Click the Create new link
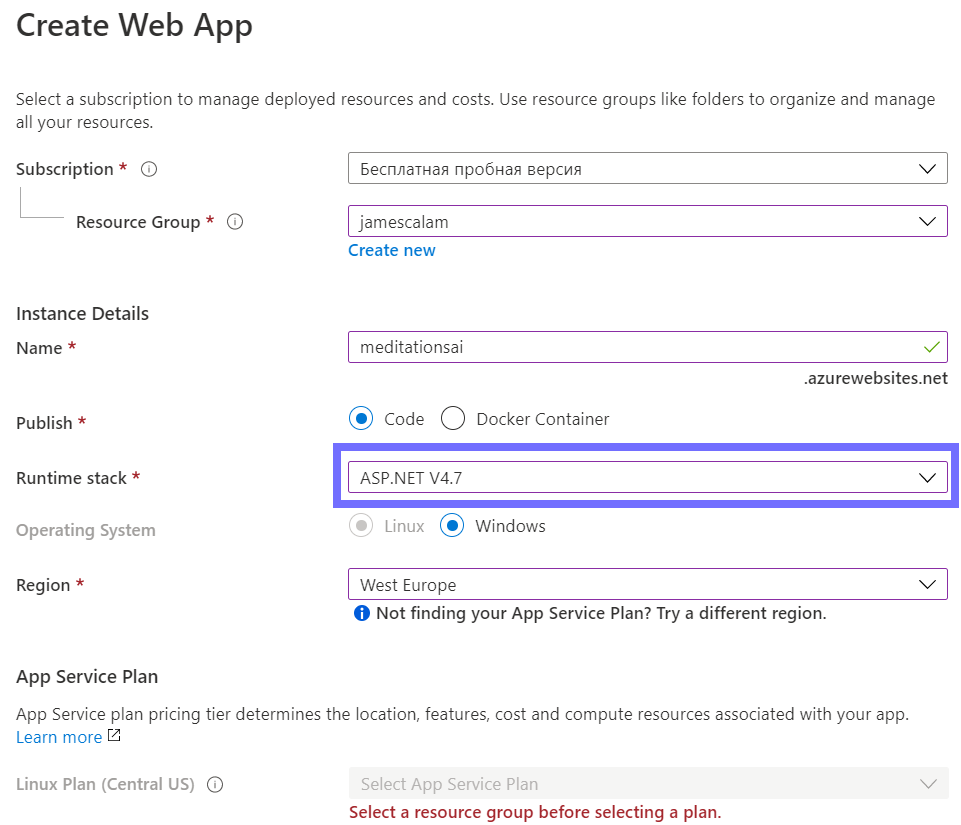Image resolution: width=961 pixels, height=825 pixels. click(x=392, y=250)
